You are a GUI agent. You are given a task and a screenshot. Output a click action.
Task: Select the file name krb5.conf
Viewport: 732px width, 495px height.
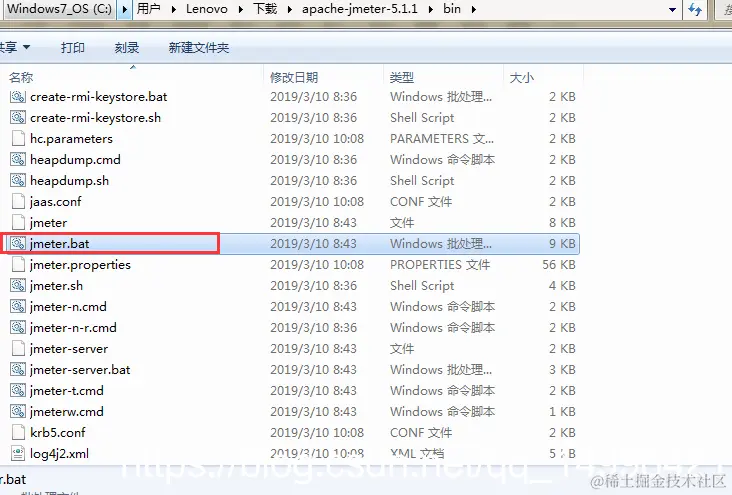[x=58, y=433]
